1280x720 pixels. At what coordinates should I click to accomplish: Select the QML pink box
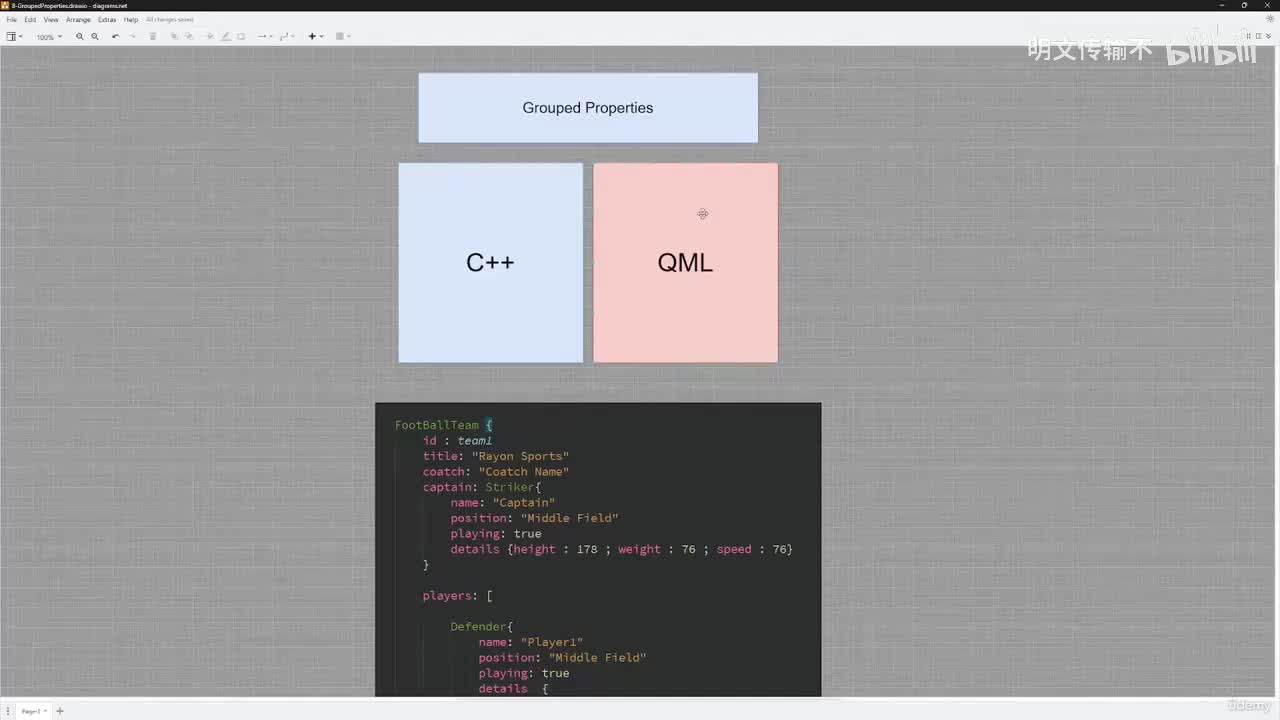click(686, 263)
